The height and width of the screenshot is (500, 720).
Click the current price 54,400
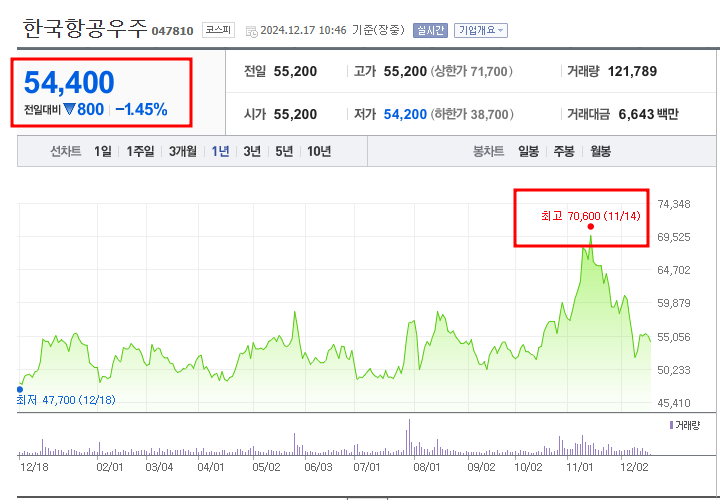pyautogui.click(x=69, y=82)
